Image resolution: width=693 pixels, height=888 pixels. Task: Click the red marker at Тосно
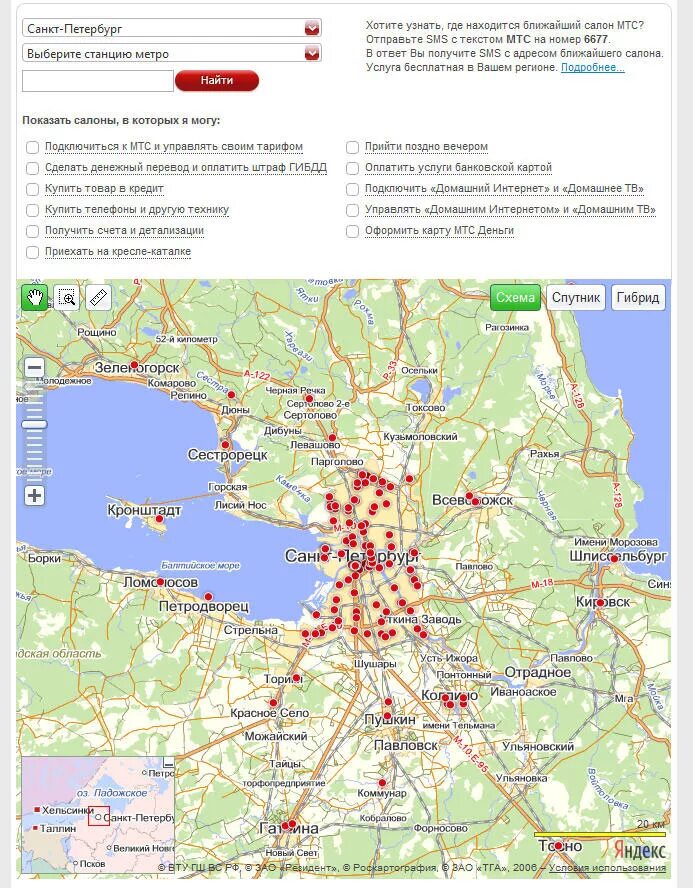point(558,846)
